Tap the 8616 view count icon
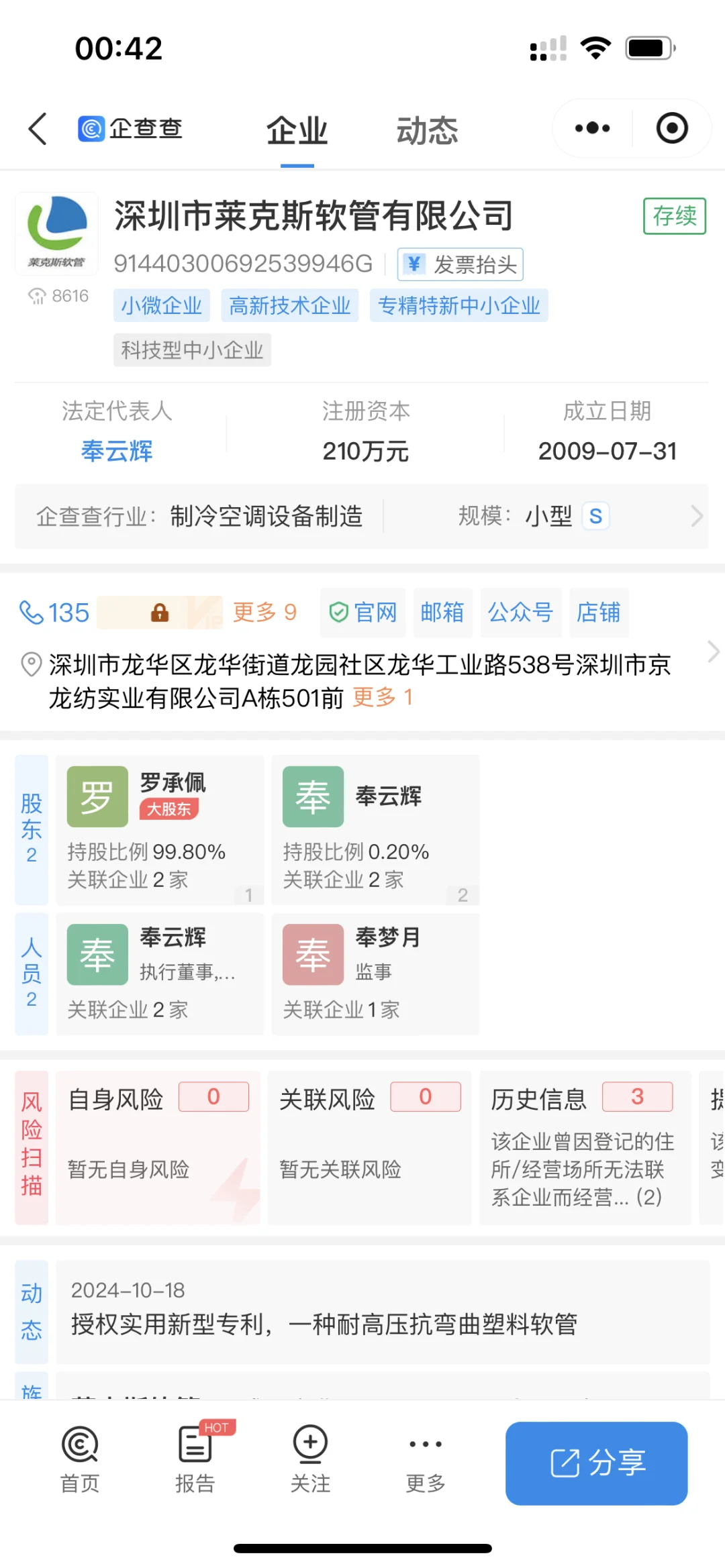Viewport: 725px width, 1568px height. (x=36, y=296)
